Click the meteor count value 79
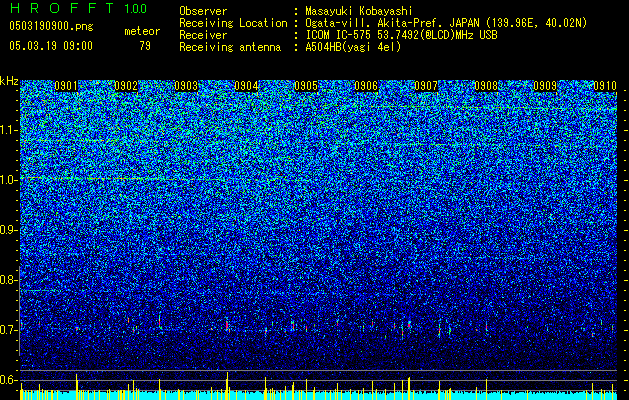Screen dimensions: 629x400 pyautogui.click(x=145, y=46)
